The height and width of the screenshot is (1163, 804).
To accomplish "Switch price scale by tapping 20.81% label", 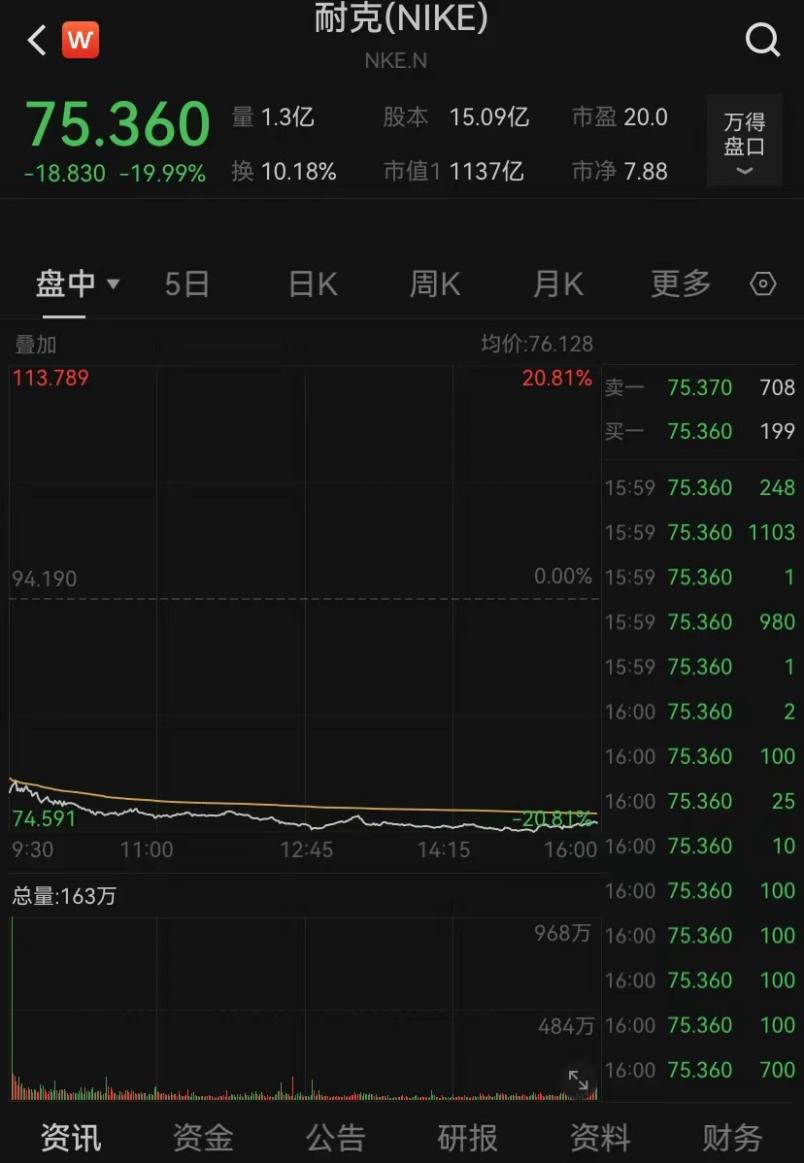I will (557, 378).
